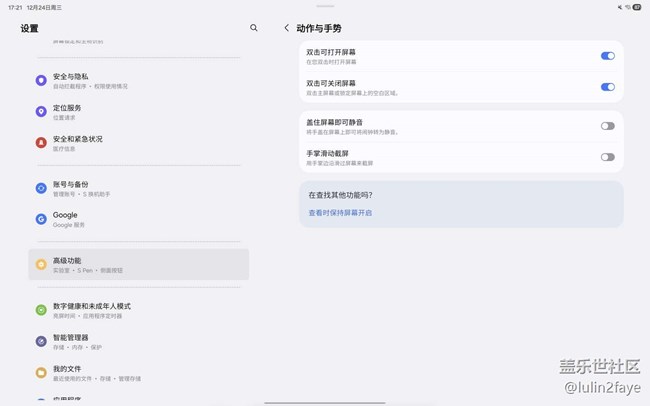This screenshot has width=650, height=406.
Task: Select 高级功能 in settings list
Action: [138, 264]
